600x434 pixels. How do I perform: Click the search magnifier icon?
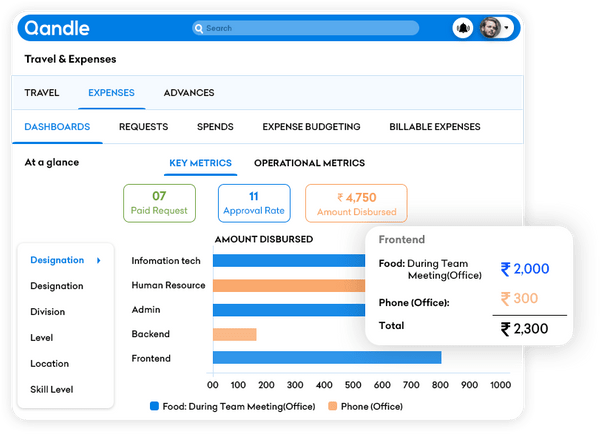[x=199, y=28]
